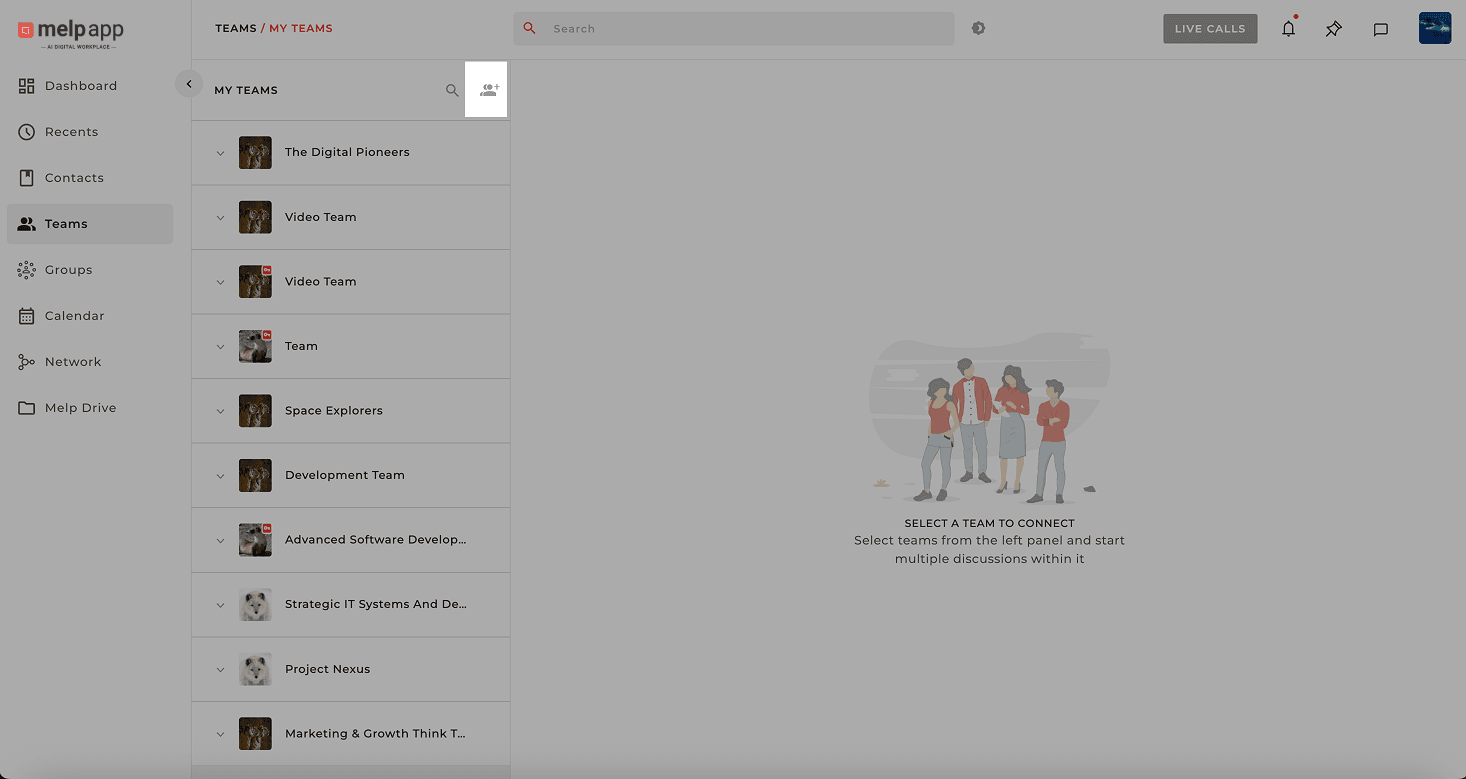
Task: Open Dashboard from the sidebar
Action: click(x=80, y=86)
